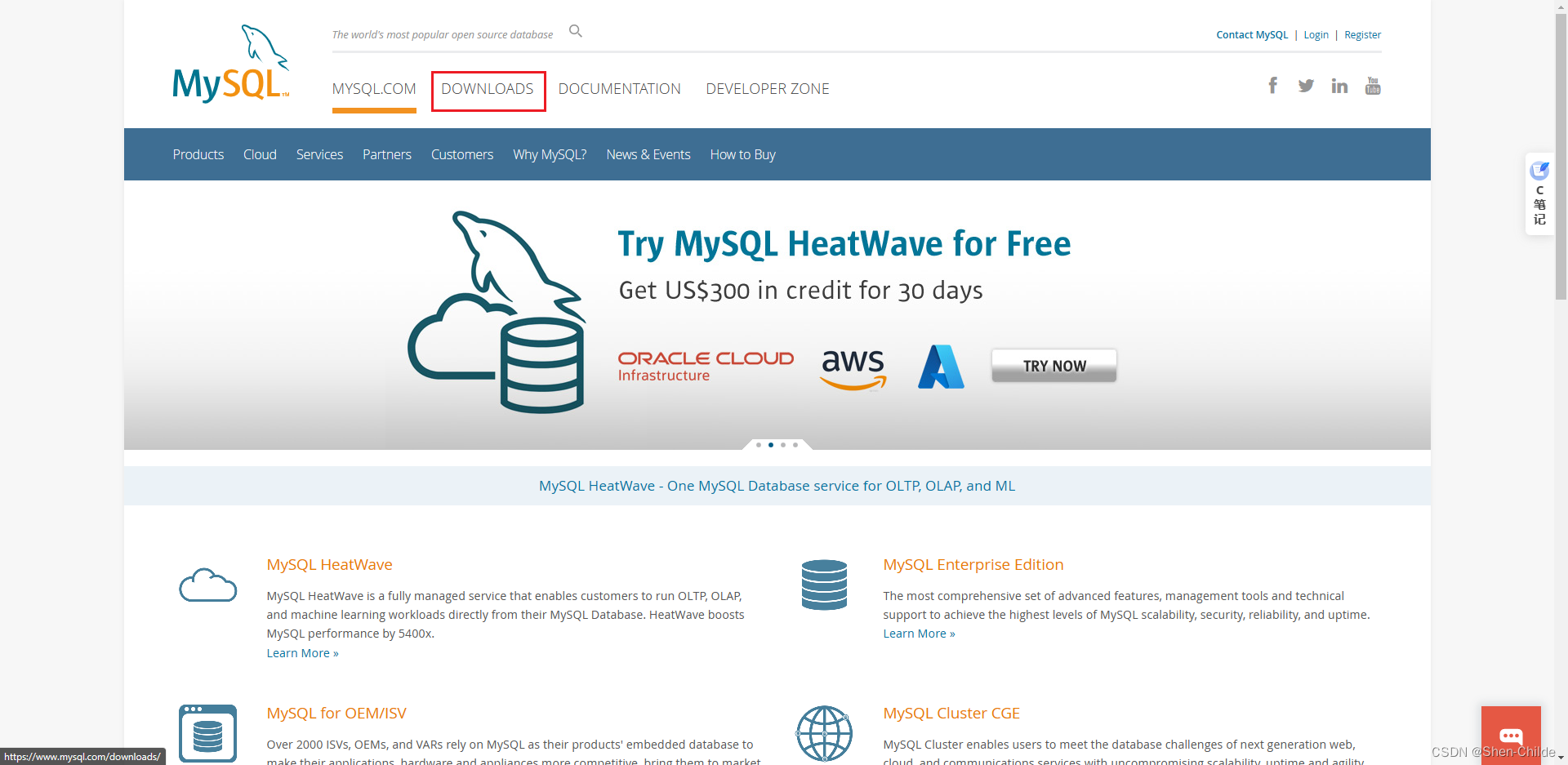Click the red chat bubble icon

tap(1511, 735)
